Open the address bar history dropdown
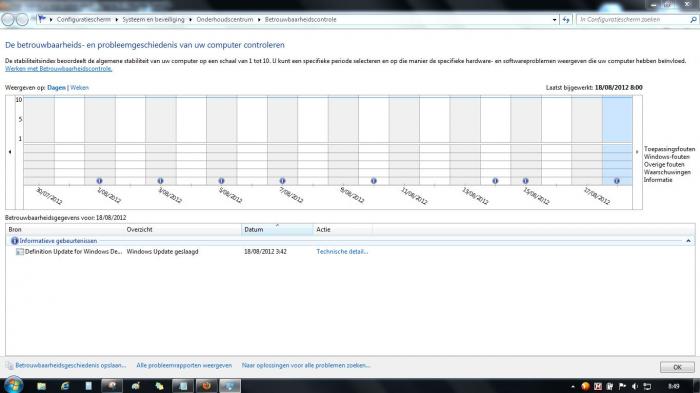700x393 pixels. [554, 20]
